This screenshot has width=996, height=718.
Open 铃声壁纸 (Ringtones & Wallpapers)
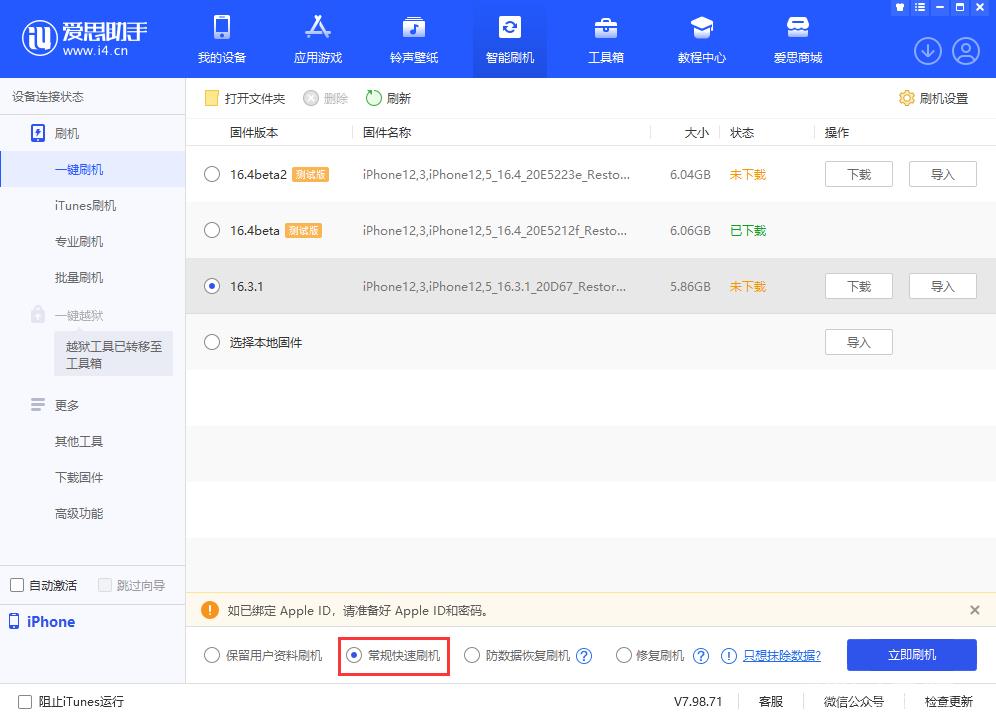coord(413,40)
